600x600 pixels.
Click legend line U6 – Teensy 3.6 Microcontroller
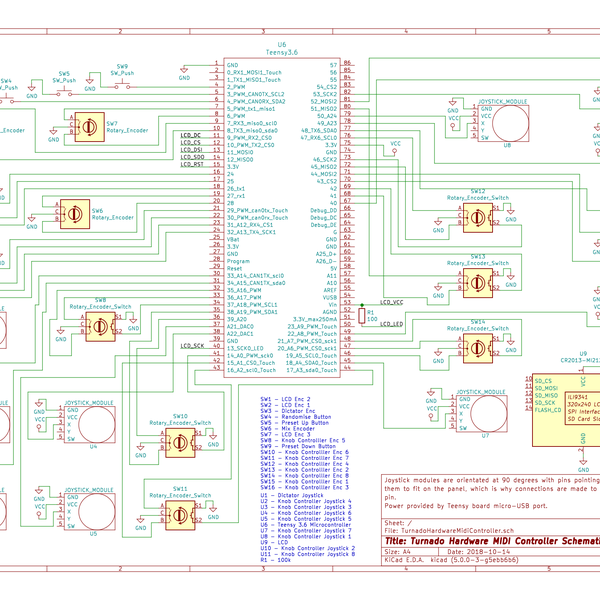coord(306,525)
